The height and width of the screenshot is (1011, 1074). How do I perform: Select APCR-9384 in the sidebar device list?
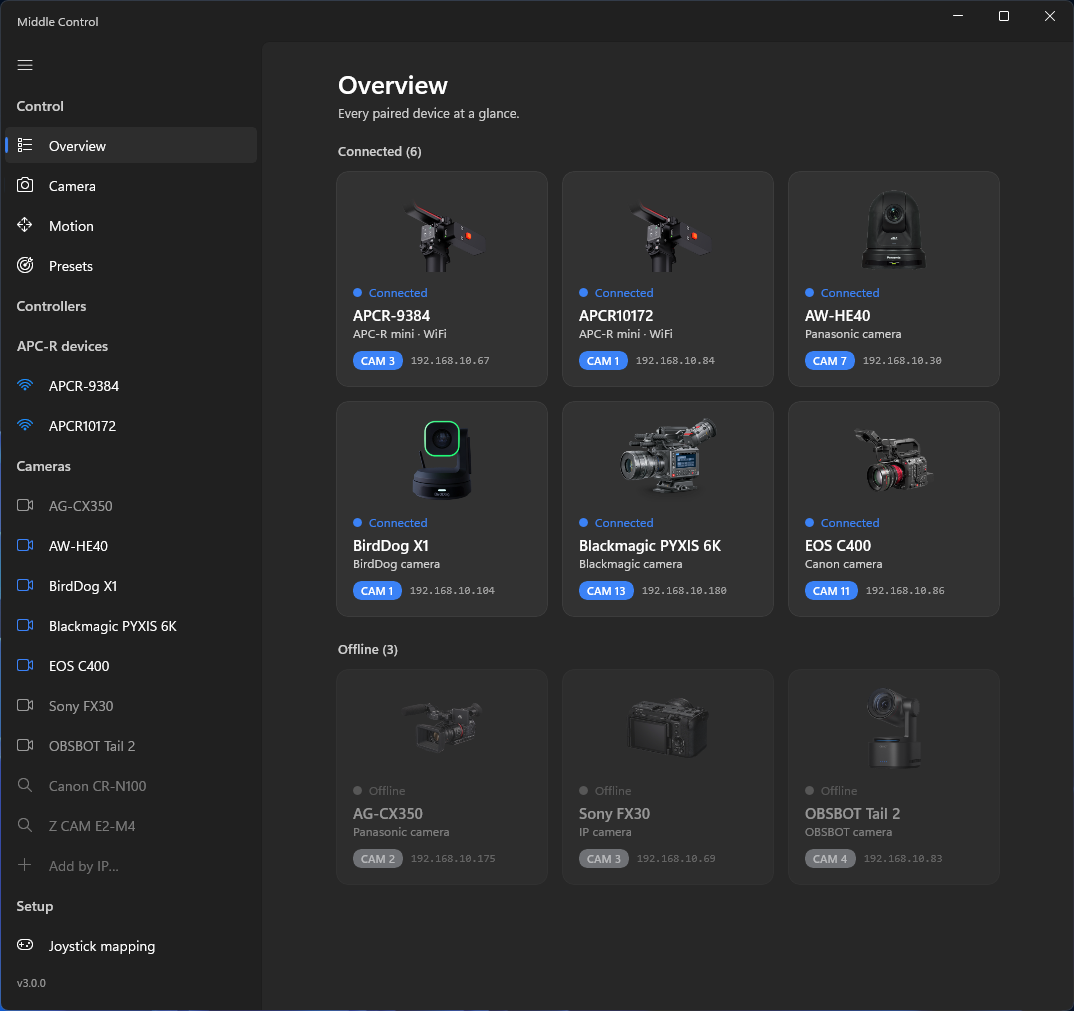[131, 386]
